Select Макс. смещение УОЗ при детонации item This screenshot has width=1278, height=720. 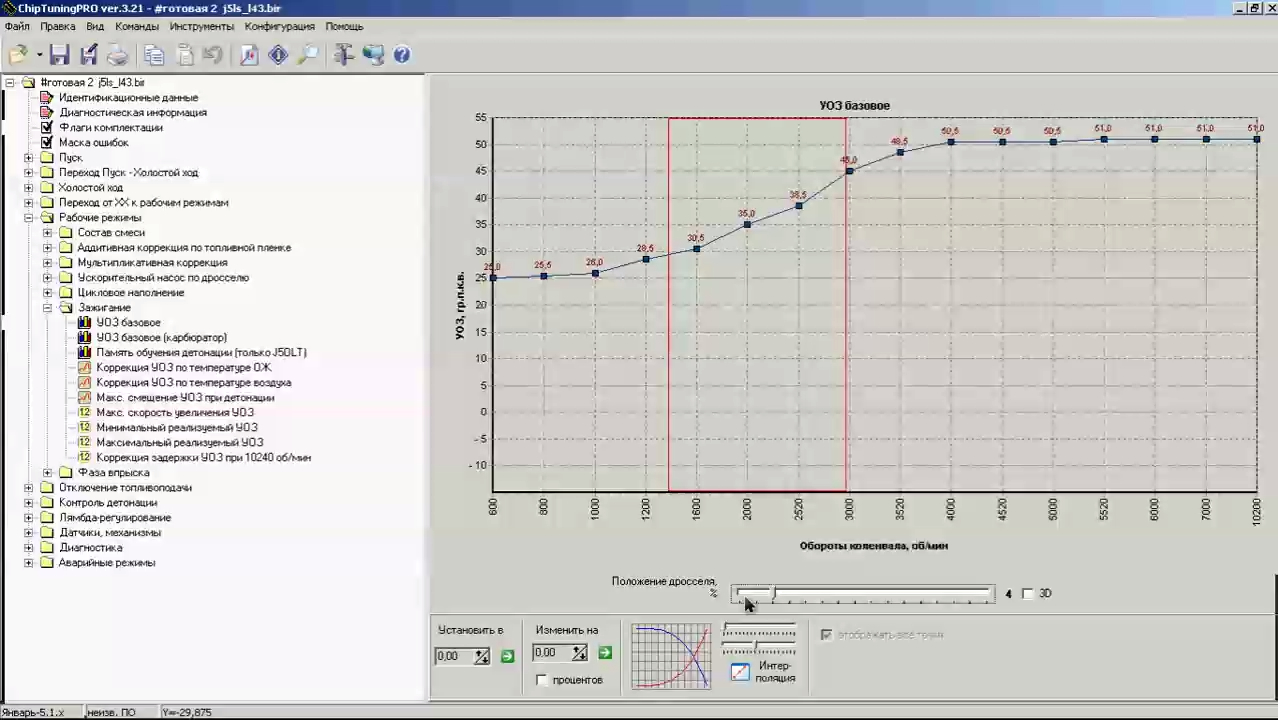[x=185, y=397]
